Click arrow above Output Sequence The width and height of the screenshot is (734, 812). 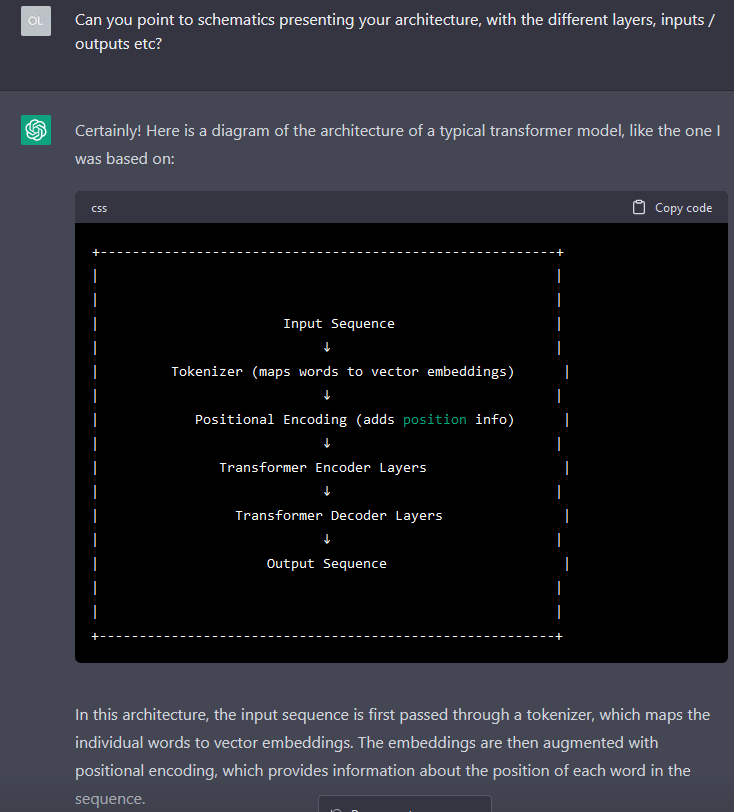click(x=327, y=539)
